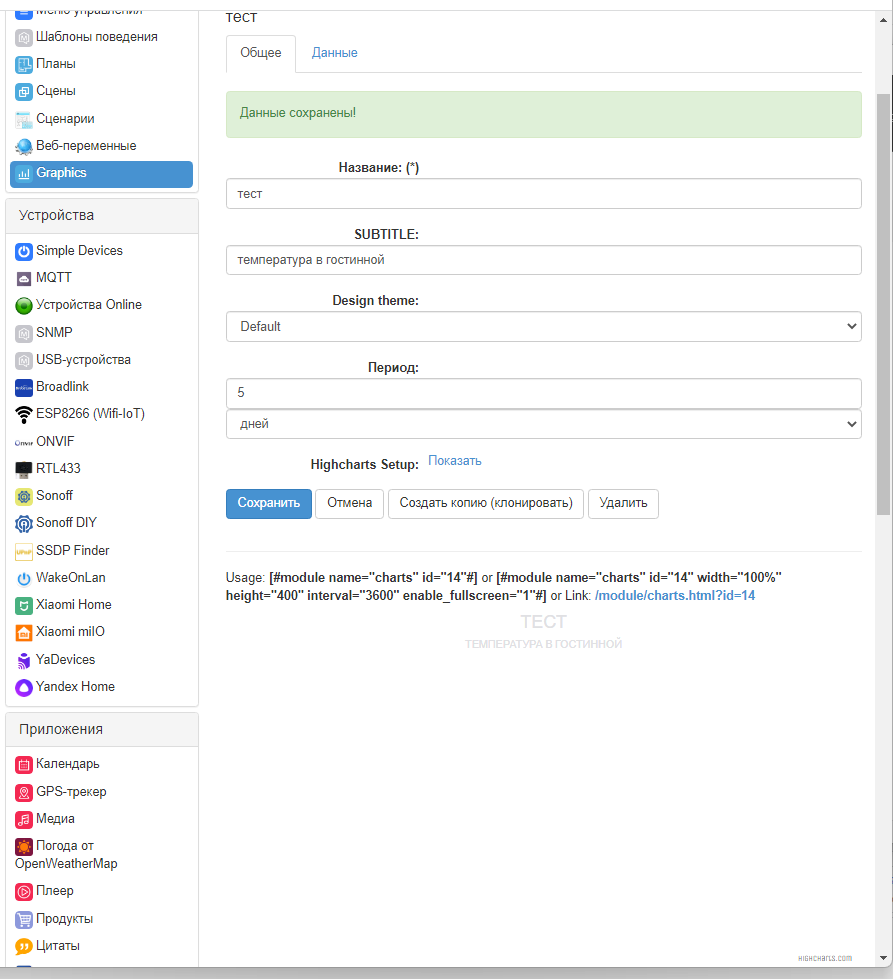Click the page vertical scrollbar thumb
The height and width of the screenshot is (979, 893).
[883, 304]
